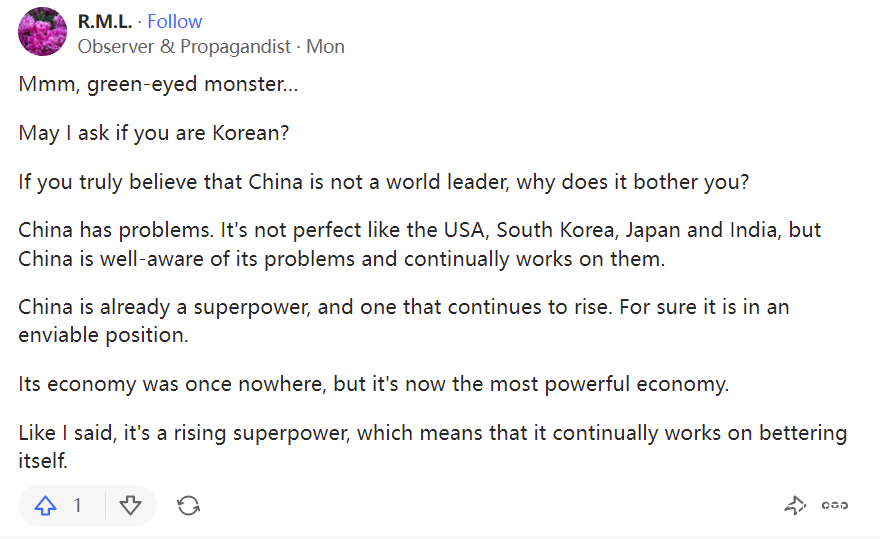This screenshot has width=880, height=539.
Task: Follow the author R.M.L.
Action: (x=175, y=21)
